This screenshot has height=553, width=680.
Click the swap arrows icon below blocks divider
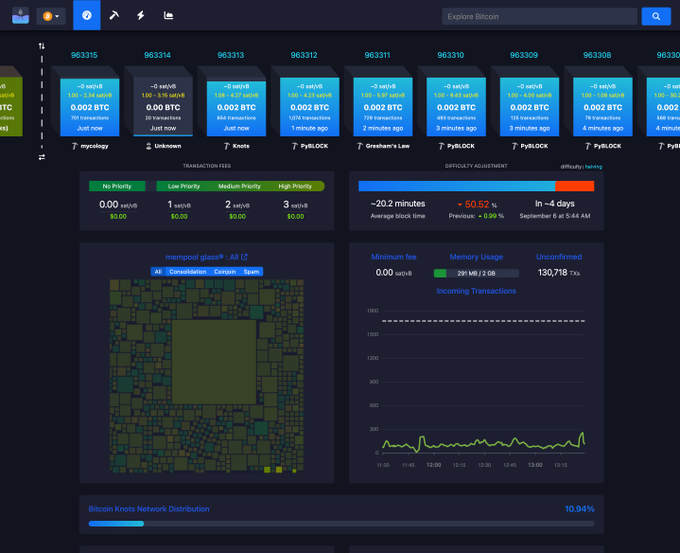[42, 157]
